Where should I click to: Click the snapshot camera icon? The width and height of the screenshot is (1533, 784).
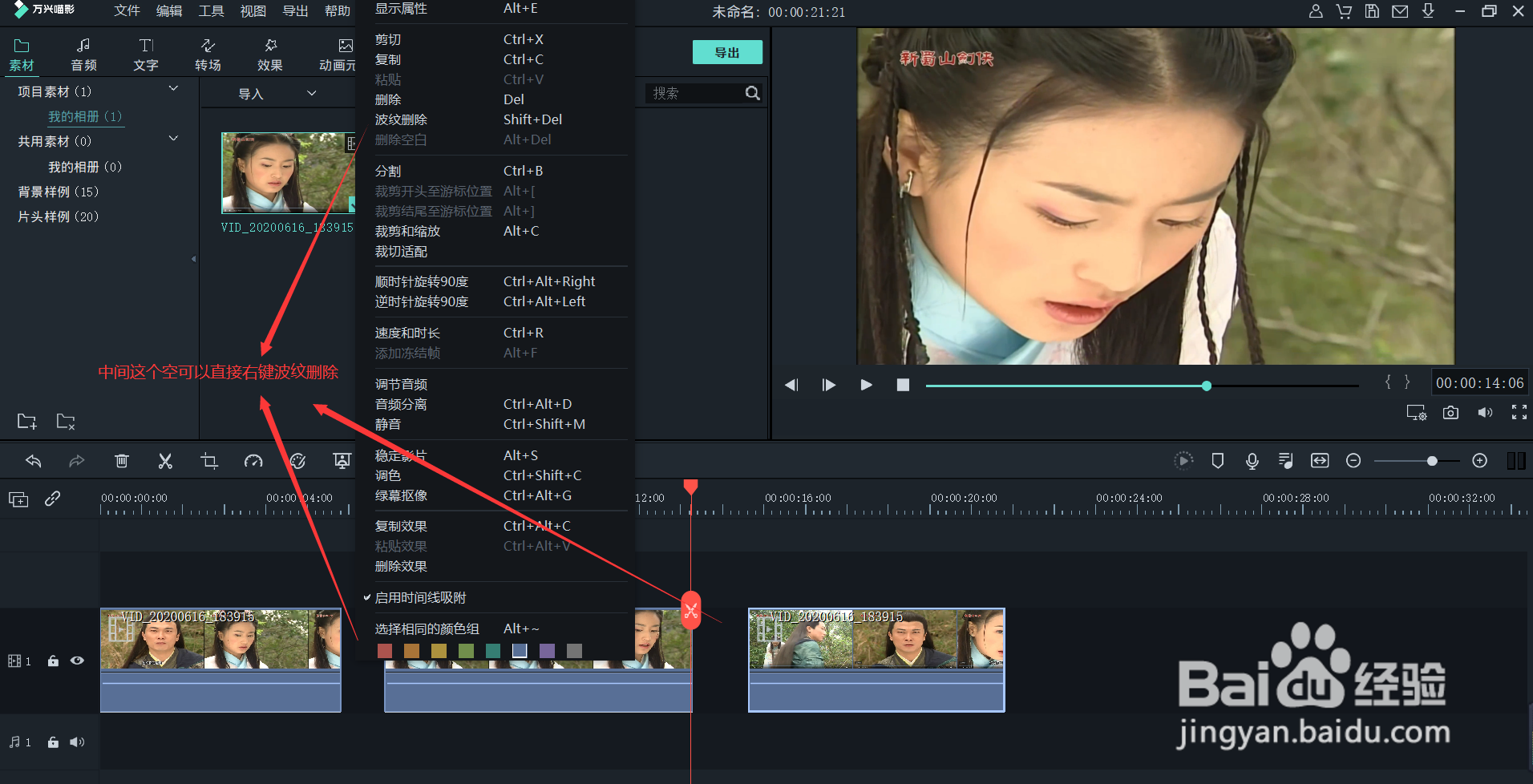point(1450,413)
